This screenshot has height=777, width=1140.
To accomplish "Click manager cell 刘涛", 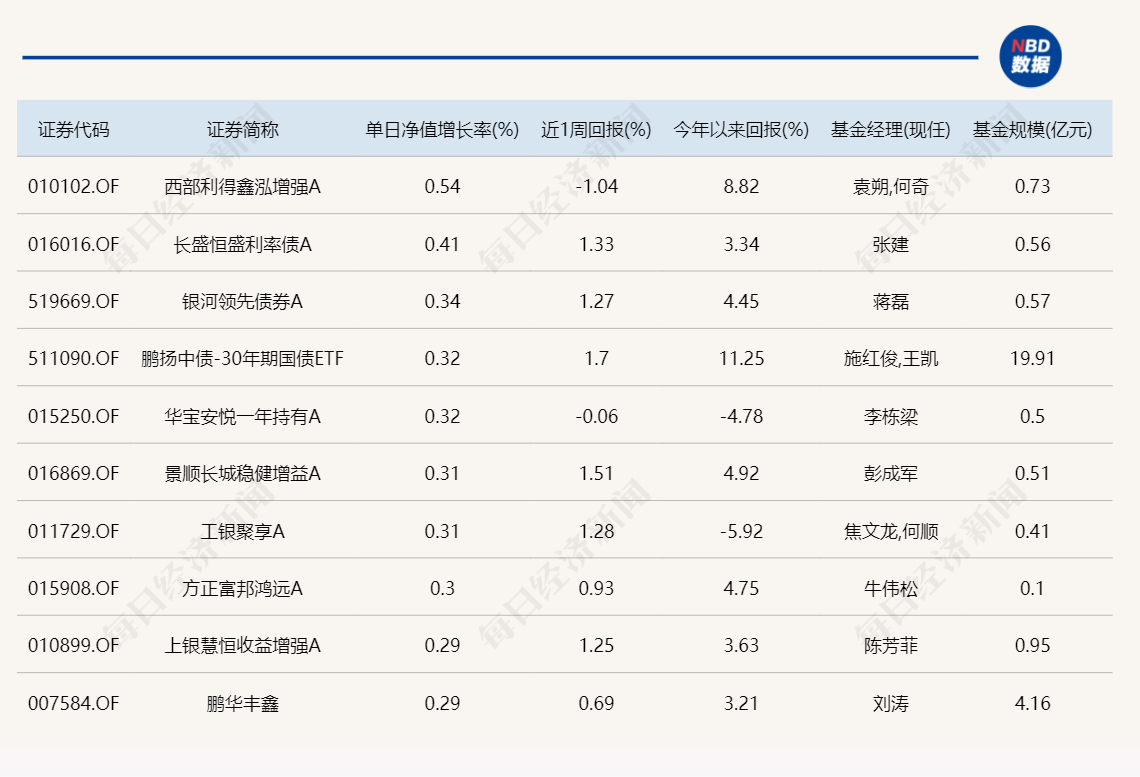I will tap(891, 704).
